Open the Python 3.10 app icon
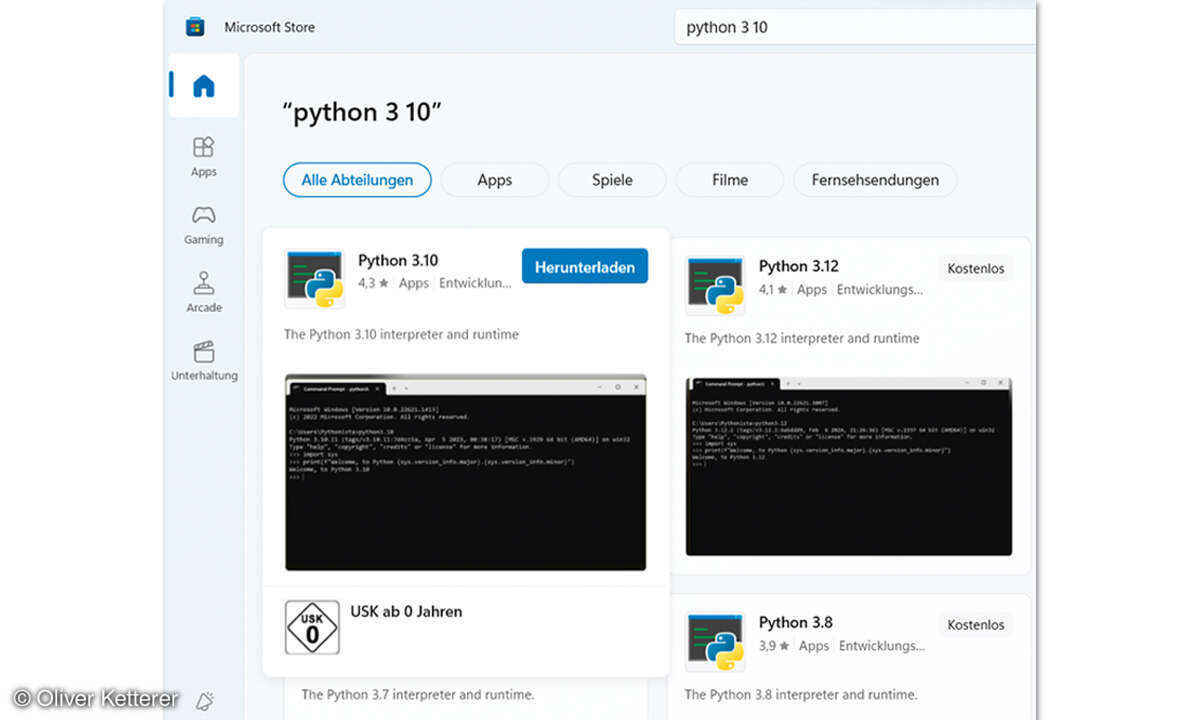The width and height of the screenshot is (1200, 720). [314, 279]
